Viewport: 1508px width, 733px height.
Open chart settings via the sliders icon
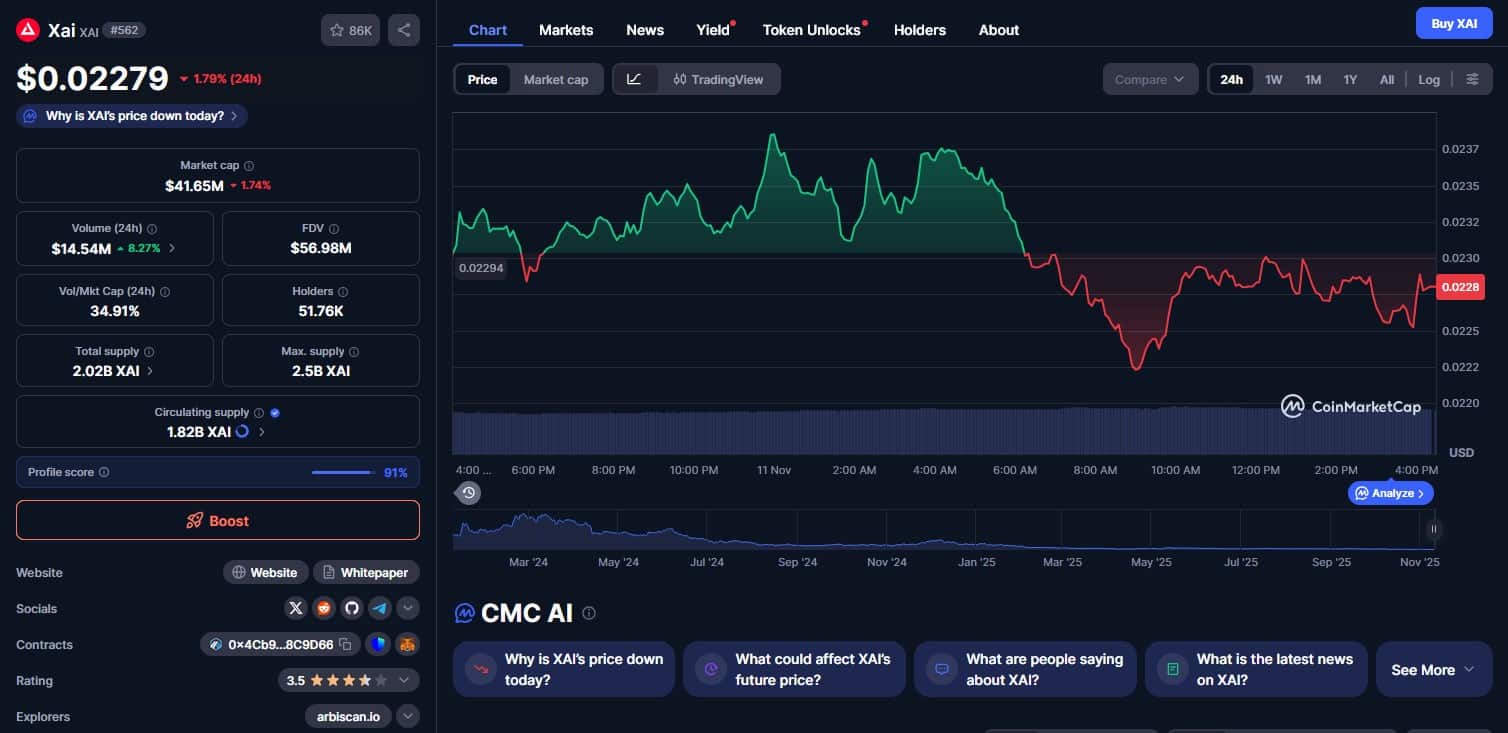coord(1472,79)
